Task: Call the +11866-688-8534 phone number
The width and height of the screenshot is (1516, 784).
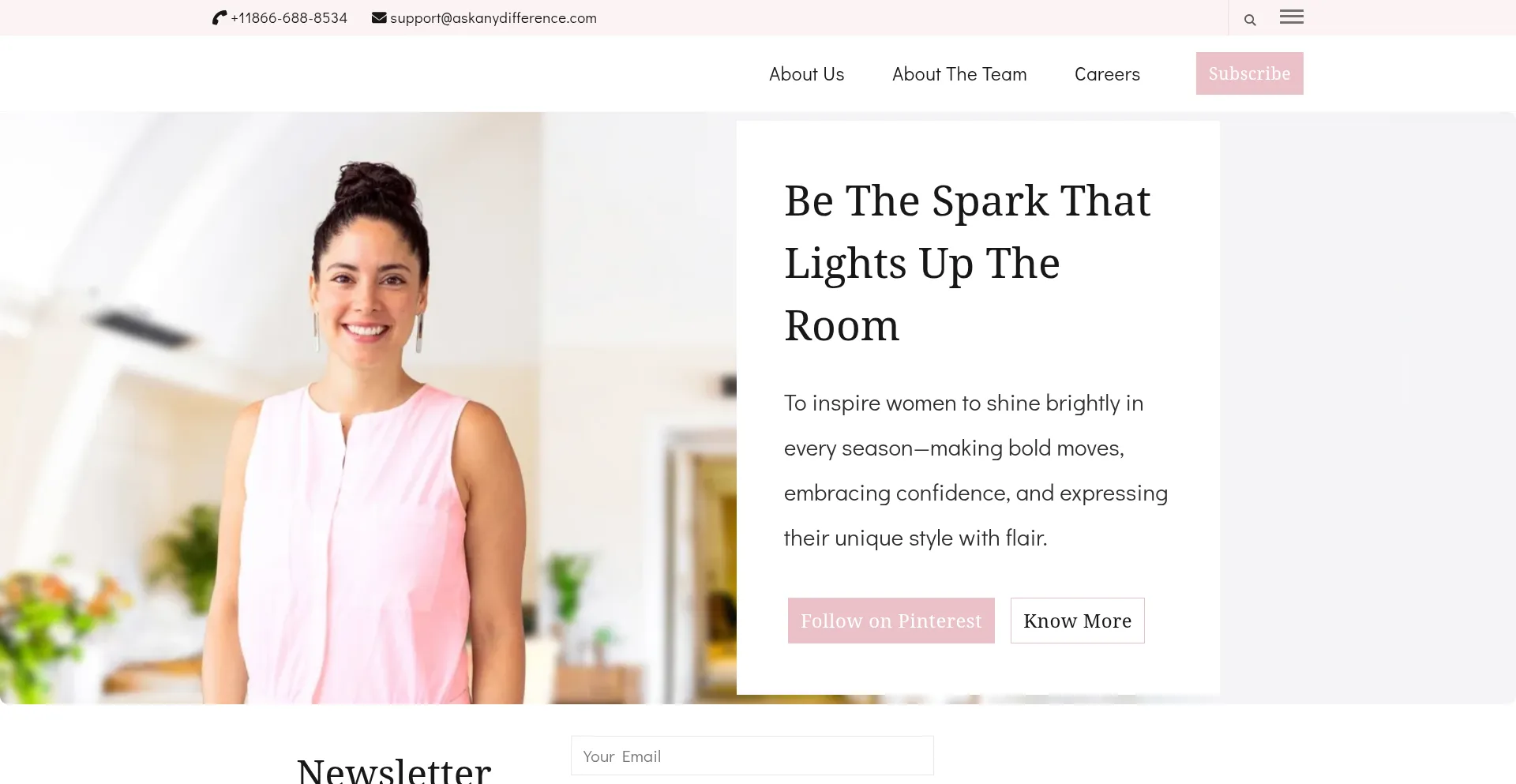Action: point(289,17)
